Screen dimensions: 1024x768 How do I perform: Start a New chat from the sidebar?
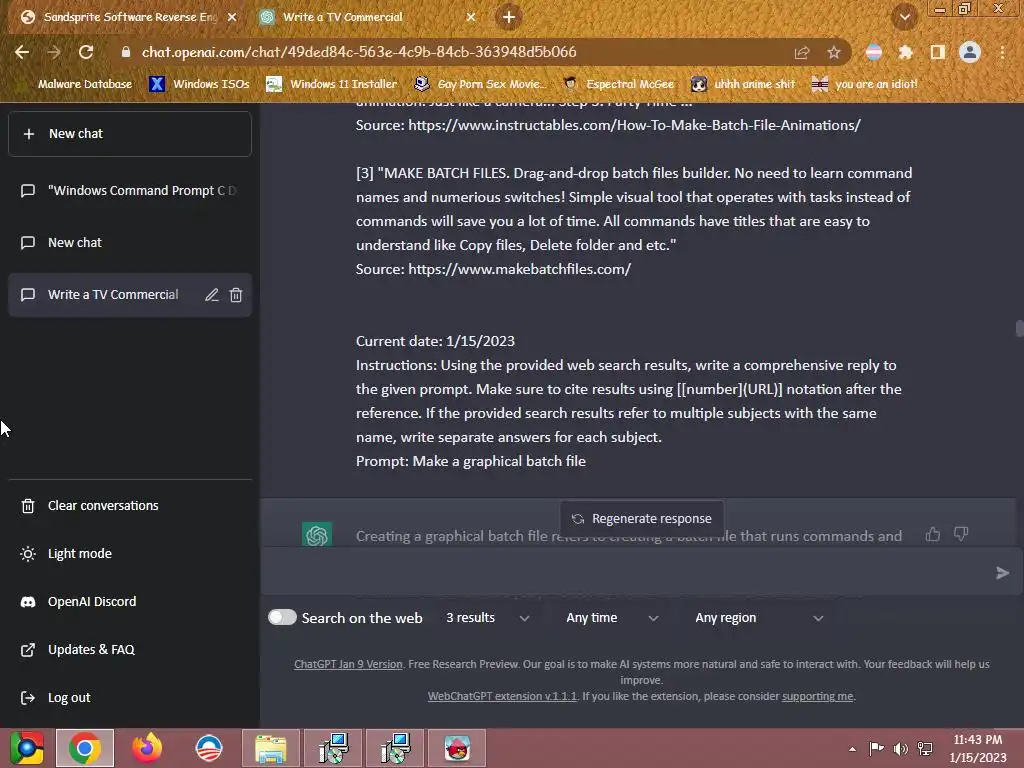tap(129, 134)
